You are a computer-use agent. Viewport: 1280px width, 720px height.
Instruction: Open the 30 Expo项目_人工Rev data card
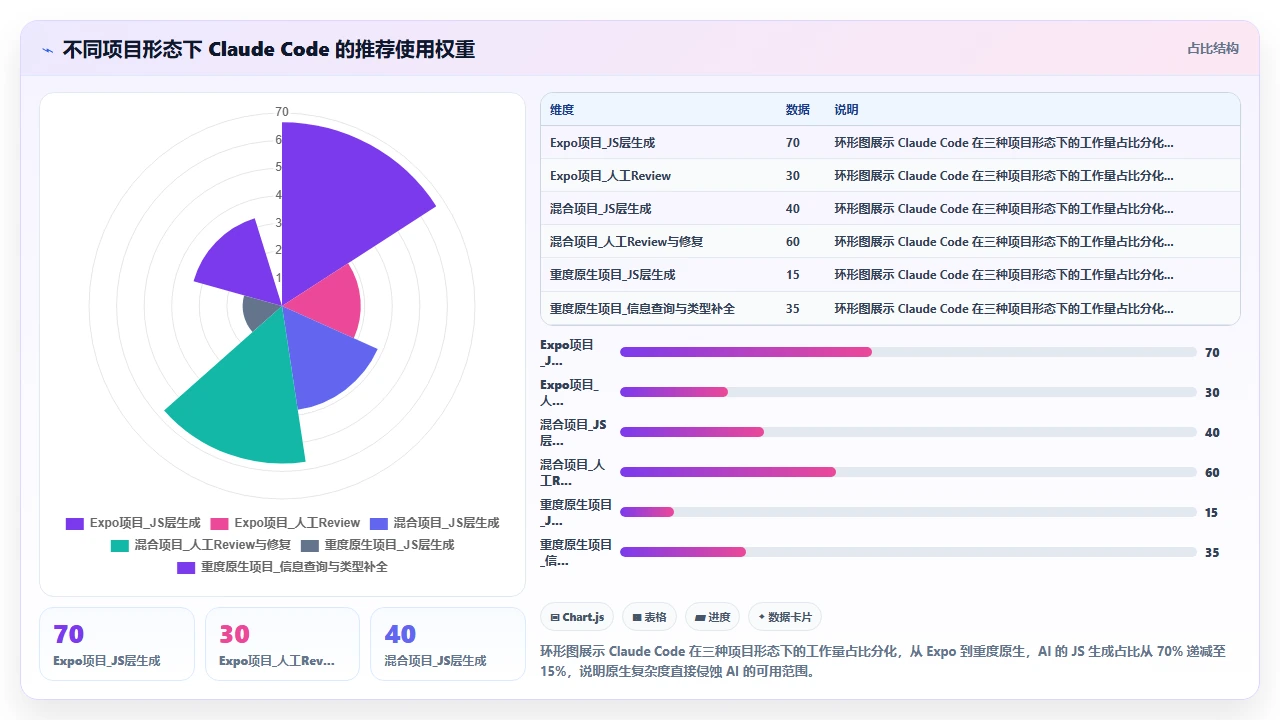(282, 644)
